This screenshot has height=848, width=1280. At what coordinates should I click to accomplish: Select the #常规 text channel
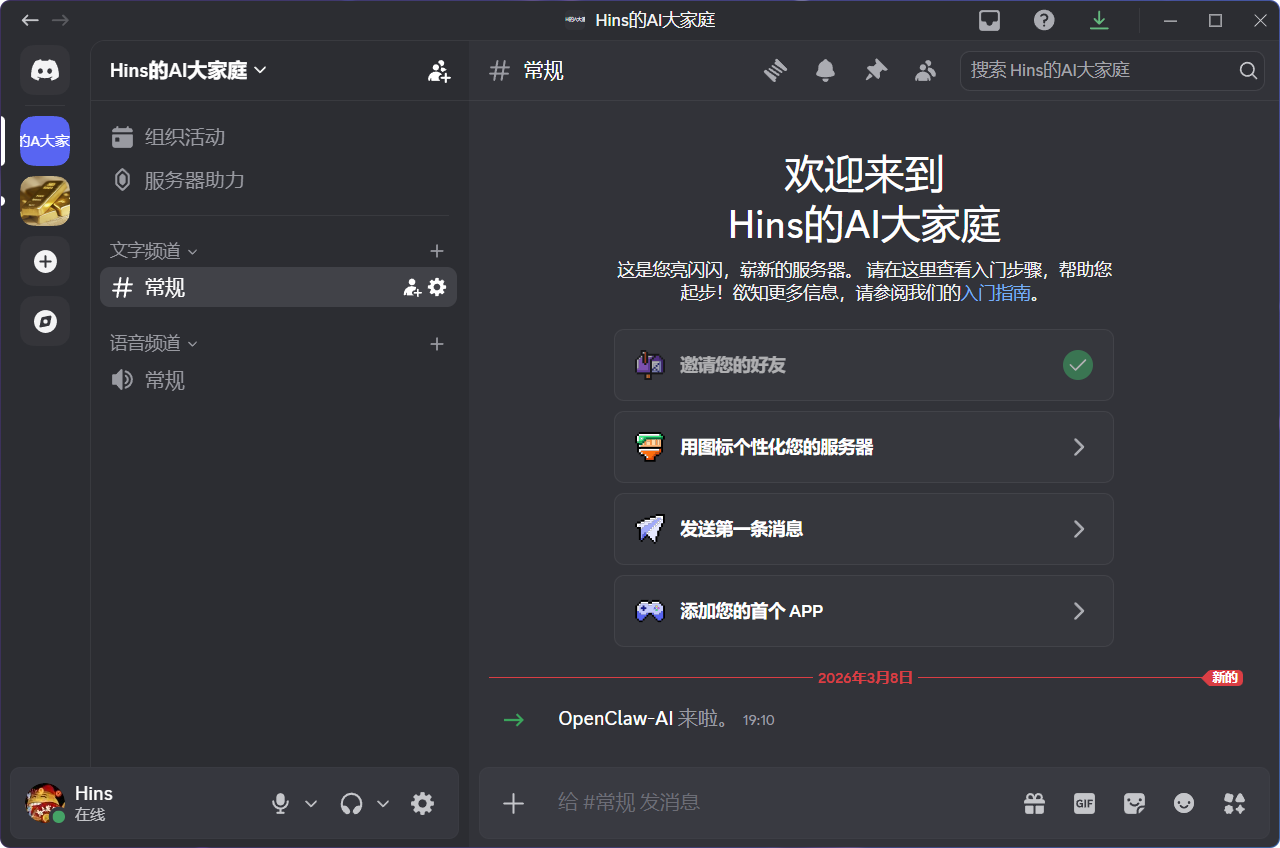point(278,288)
